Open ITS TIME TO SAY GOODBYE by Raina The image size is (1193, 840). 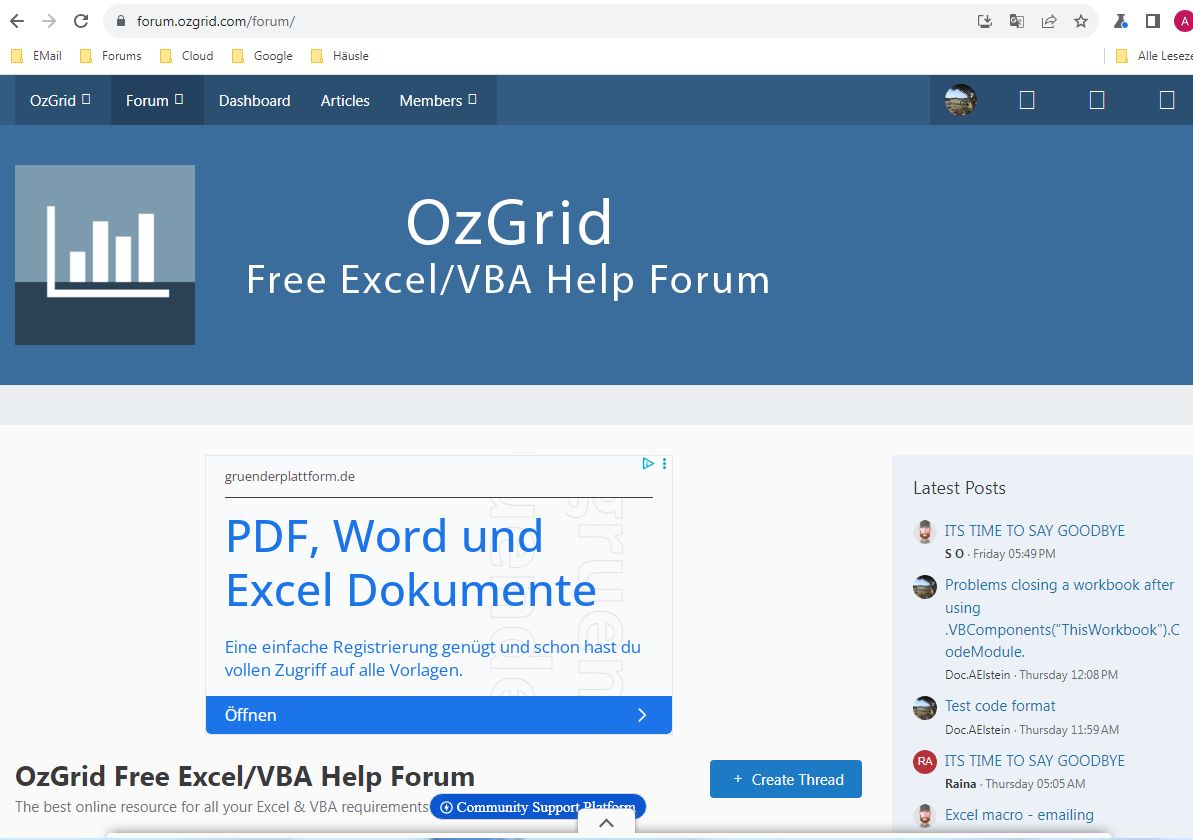(1034, 760)
